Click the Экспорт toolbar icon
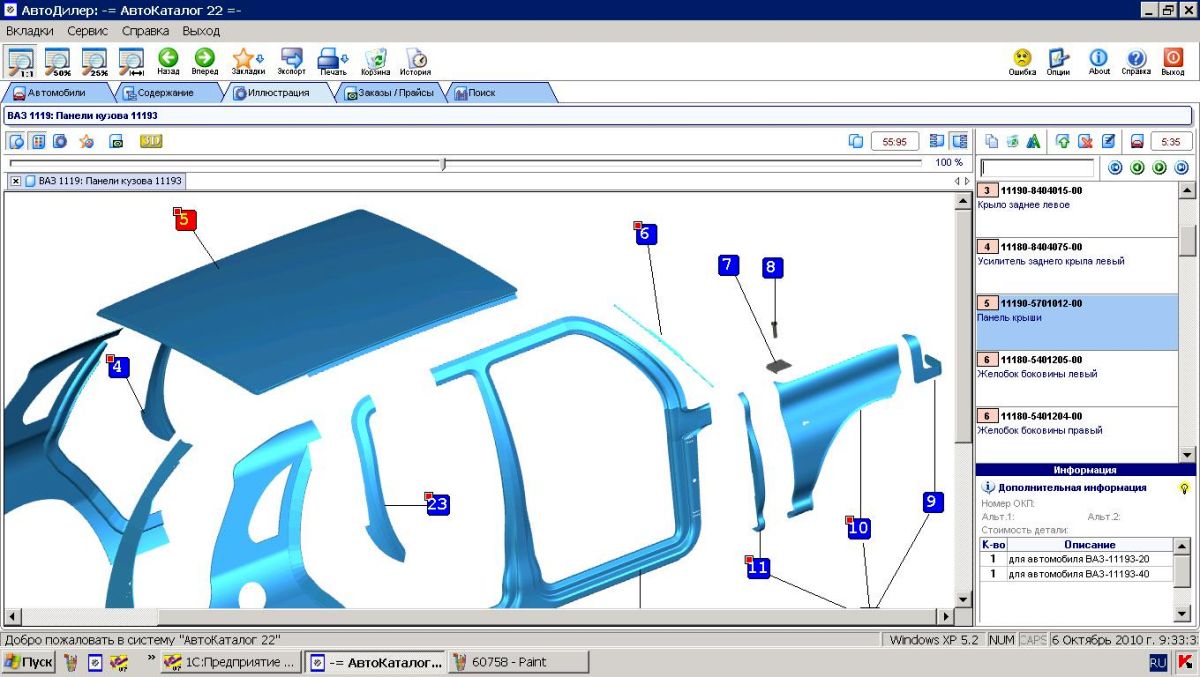 pyautogui.click(x=292, y=62)
